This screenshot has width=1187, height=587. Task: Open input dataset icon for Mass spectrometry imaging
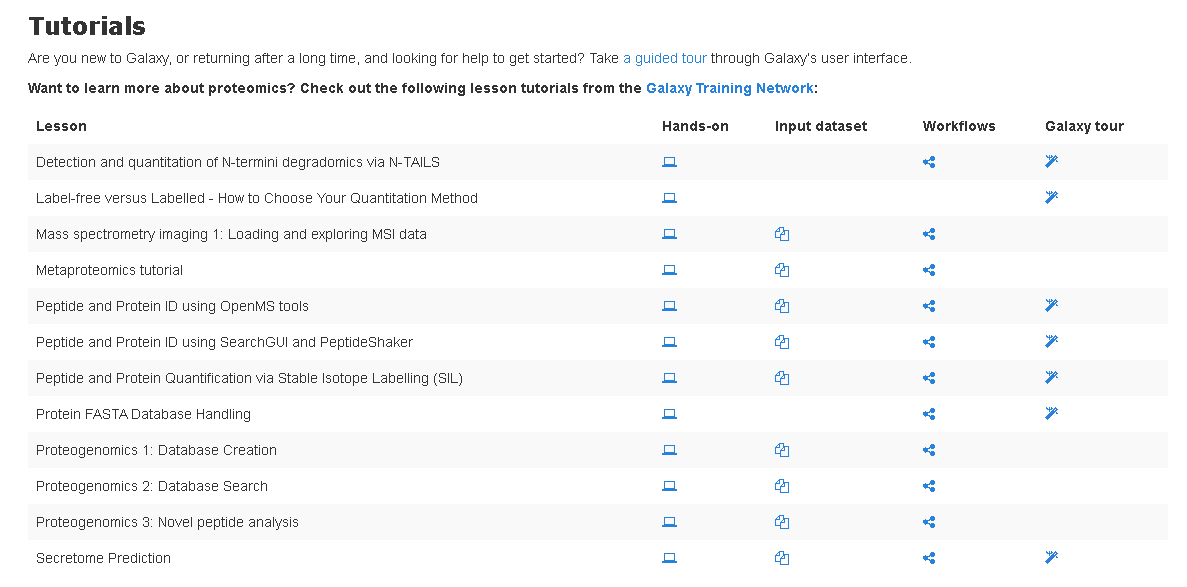(x=782, y=234)
